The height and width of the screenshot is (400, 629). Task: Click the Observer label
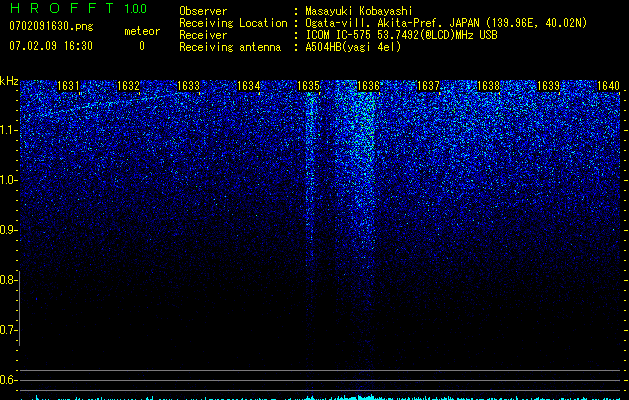click(x=203, y=11)
